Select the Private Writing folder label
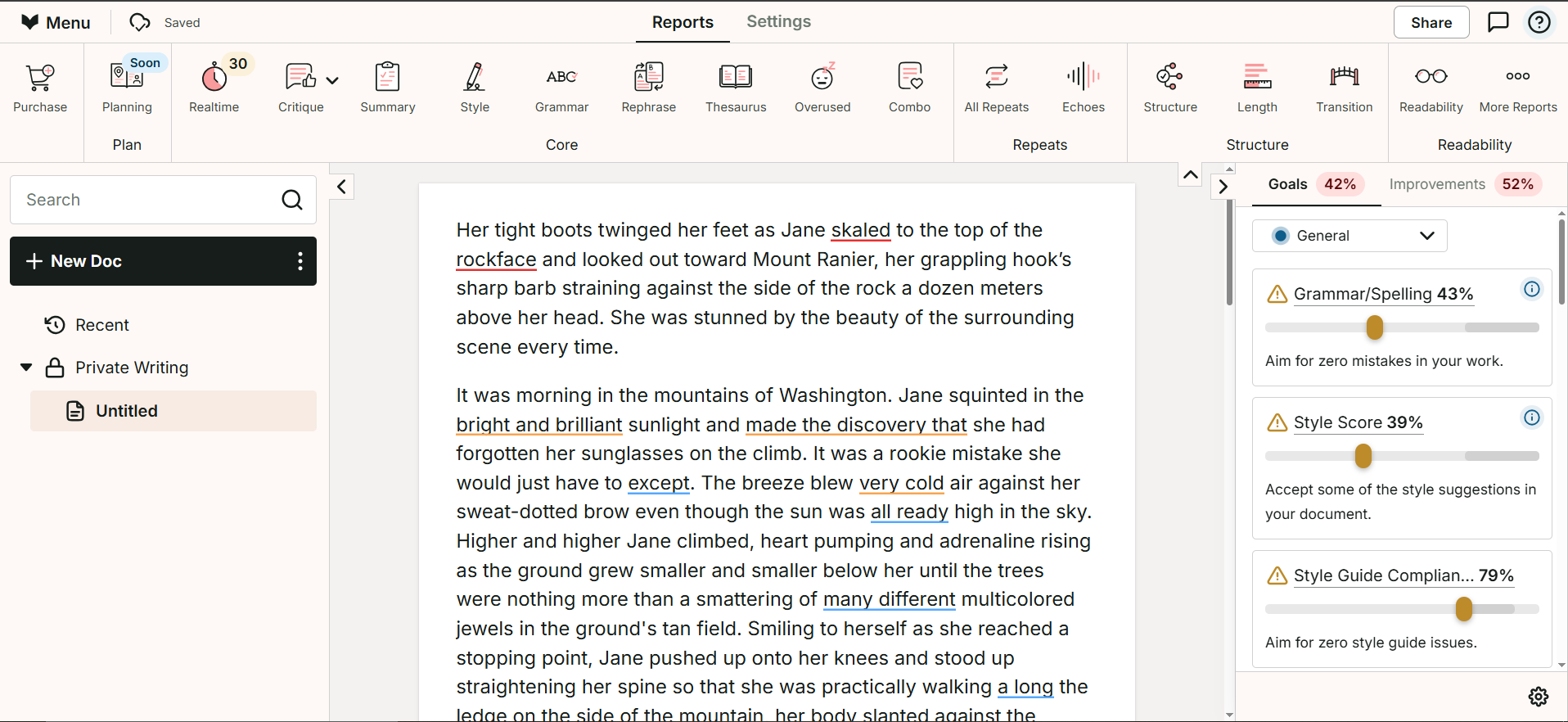1568x722 pixels. pos(132,368)
